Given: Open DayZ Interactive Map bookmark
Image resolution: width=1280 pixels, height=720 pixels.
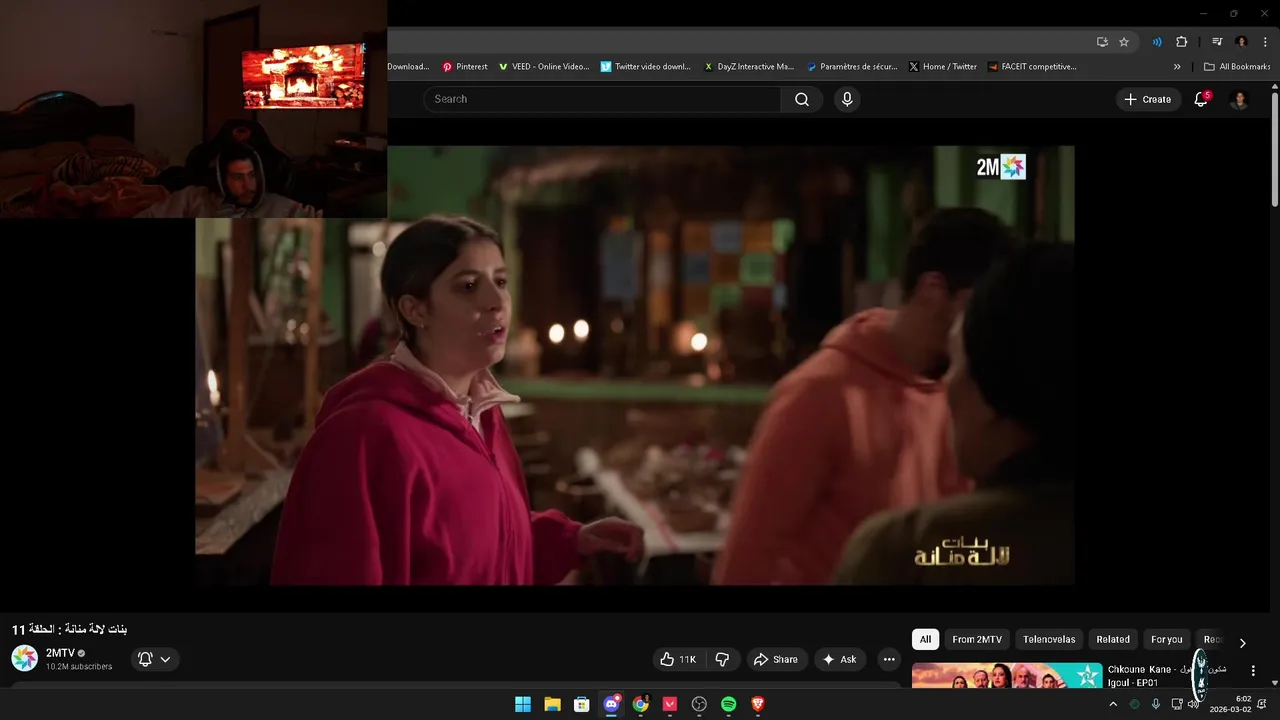Looking at the screenshot, I should tap(748, 67).
